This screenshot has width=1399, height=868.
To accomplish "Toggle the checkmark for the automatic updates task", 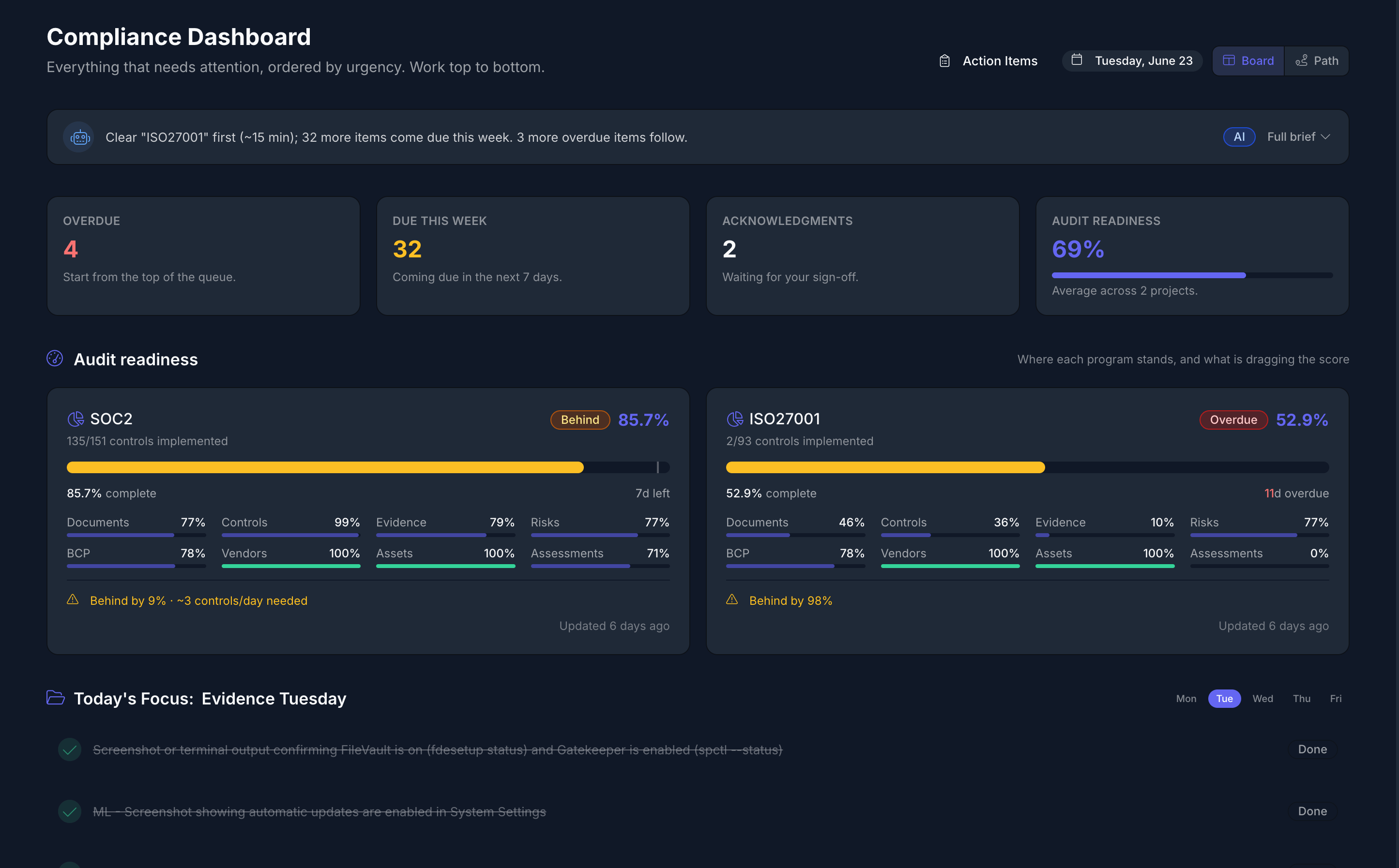I will [x=70, y=811].
